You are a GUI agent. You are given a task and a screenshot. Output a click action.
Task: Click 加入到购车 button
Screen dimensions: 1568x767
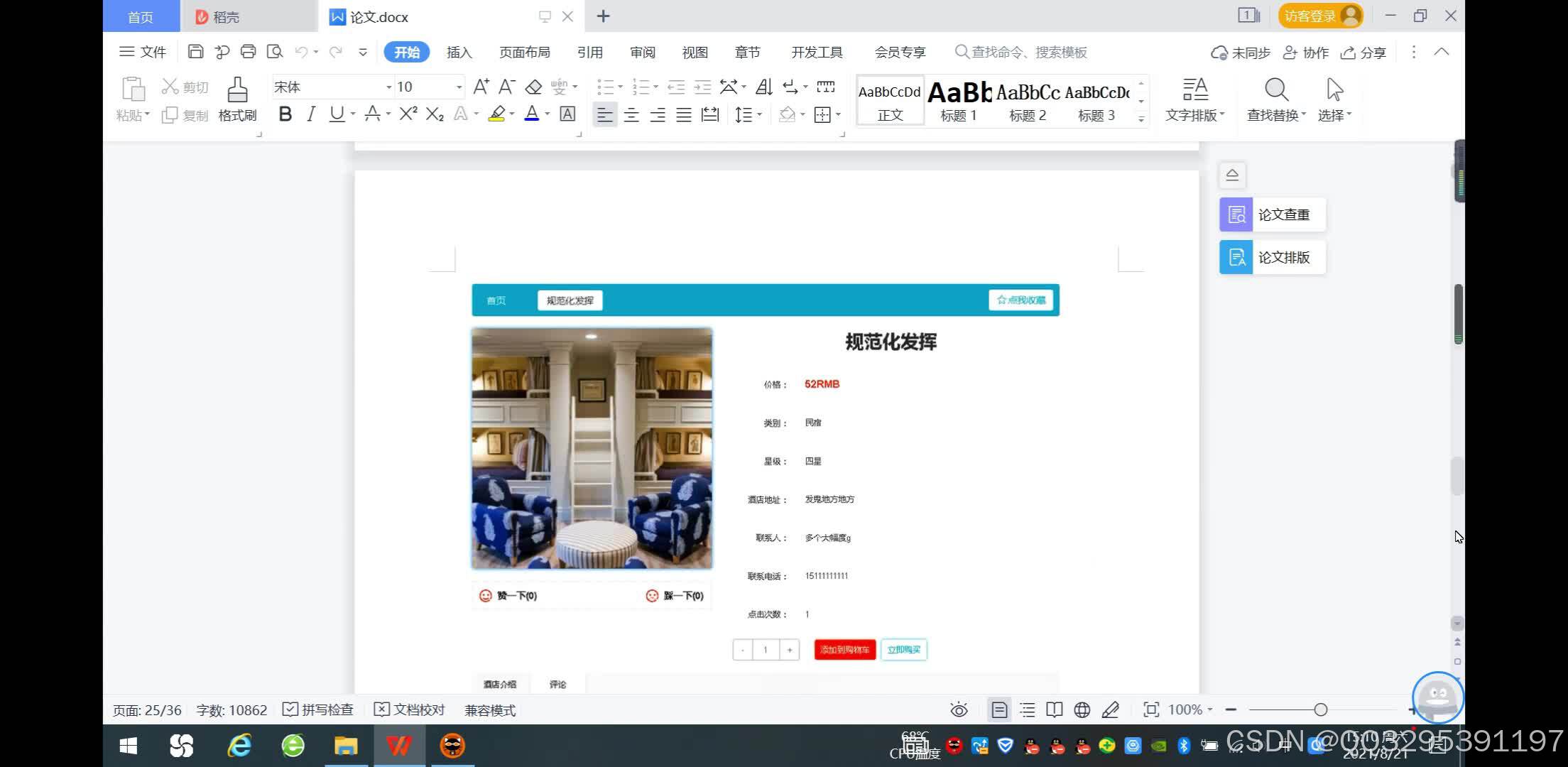tap(843, 649)
